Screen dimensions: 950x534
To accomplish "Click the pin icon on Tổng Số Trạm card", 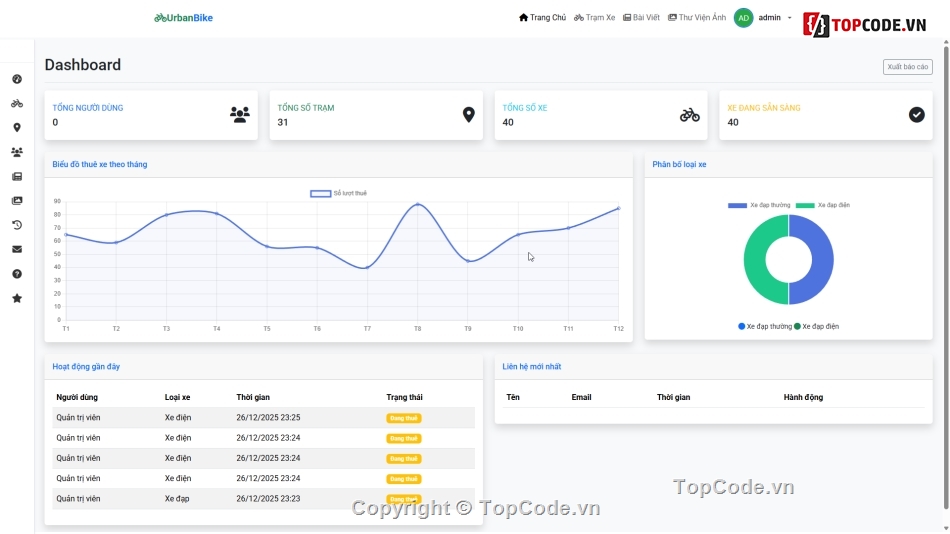I will [468, 115].
